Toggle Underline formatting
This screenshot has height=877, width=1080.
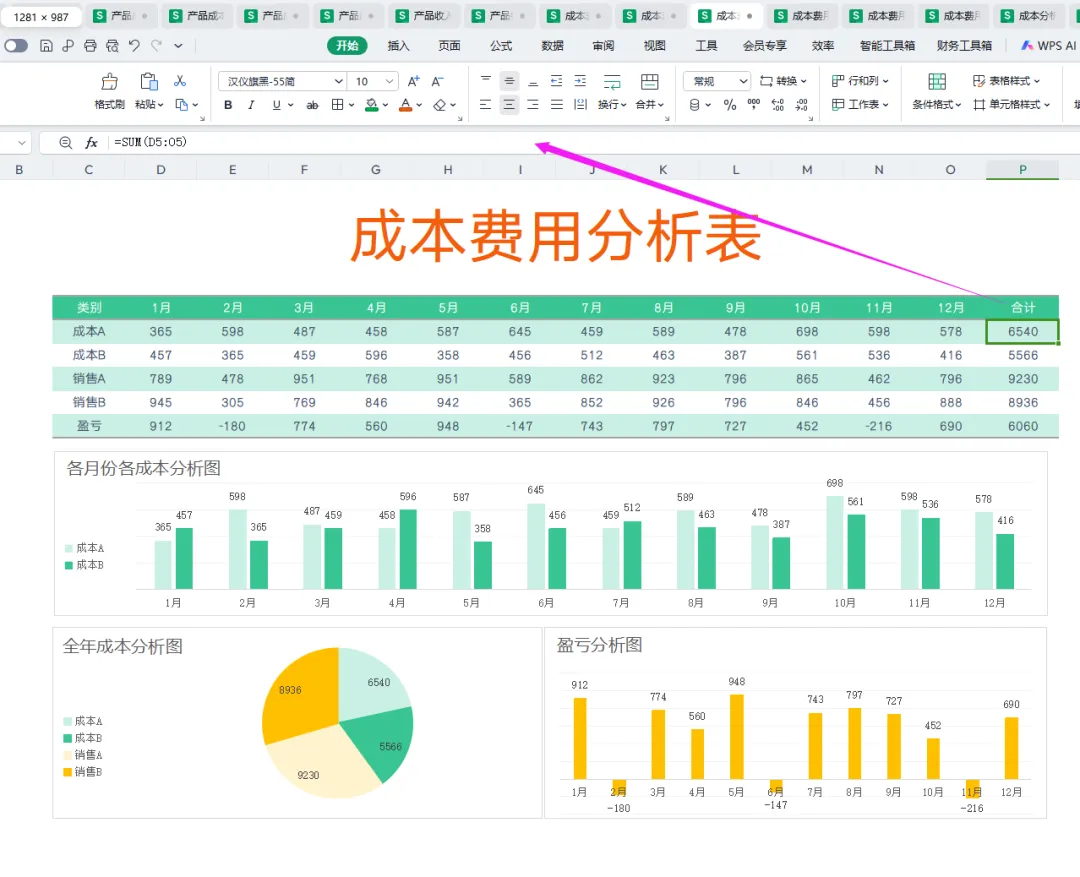coord(276,105)
